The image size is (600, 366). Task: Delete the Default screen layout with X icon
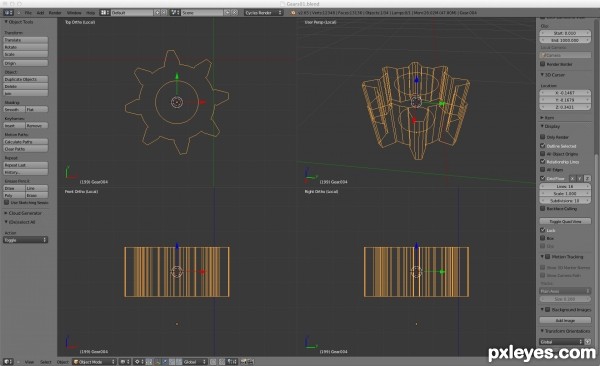tap(164, 13)
